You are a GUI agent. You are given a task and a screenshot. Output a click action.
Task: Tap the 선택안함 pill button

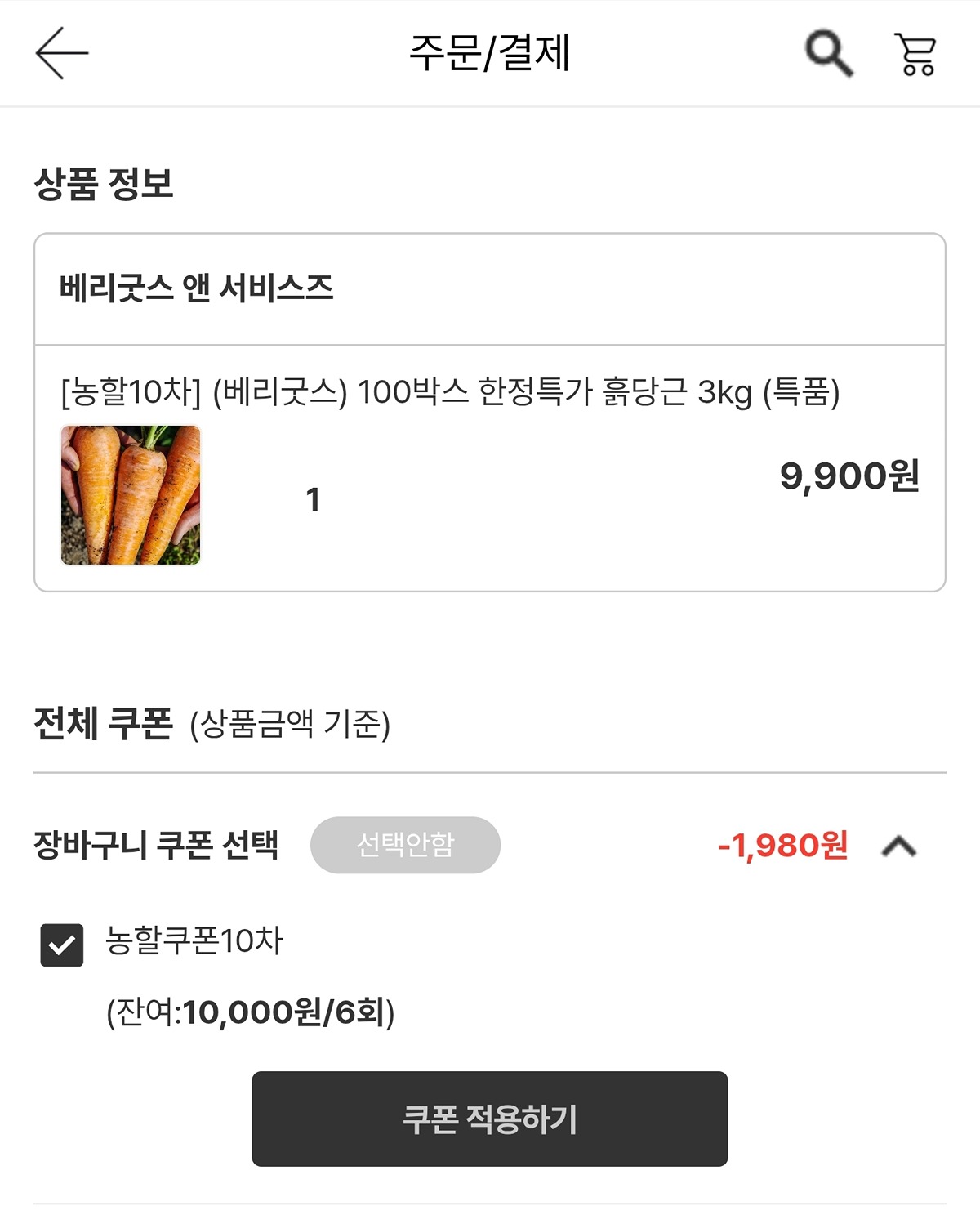point(405,845)
